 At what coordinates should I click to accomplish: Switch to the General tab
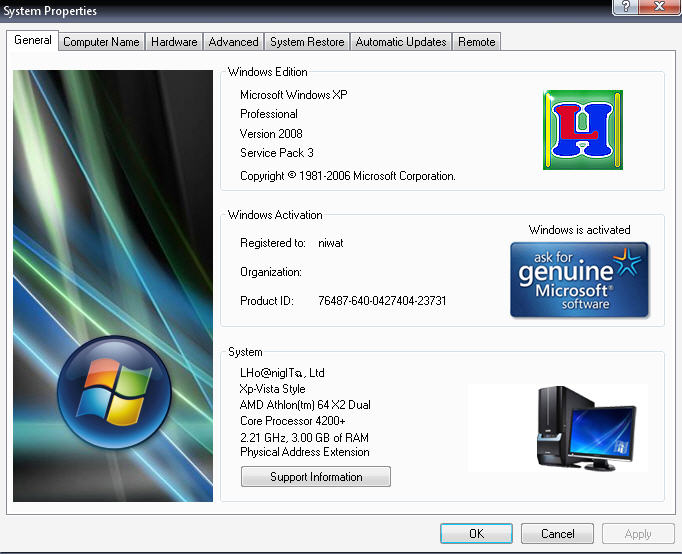(33, 40)
